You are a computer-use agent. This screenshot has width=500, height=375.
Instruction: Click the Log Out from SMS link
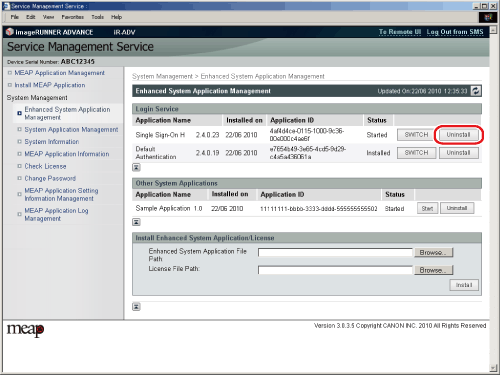coord(455,32)
